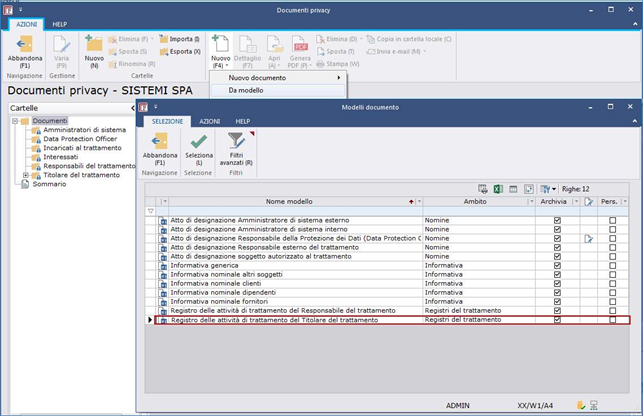Click network status icon in status bar
The image size is (643, 416).
pos(593,405)
